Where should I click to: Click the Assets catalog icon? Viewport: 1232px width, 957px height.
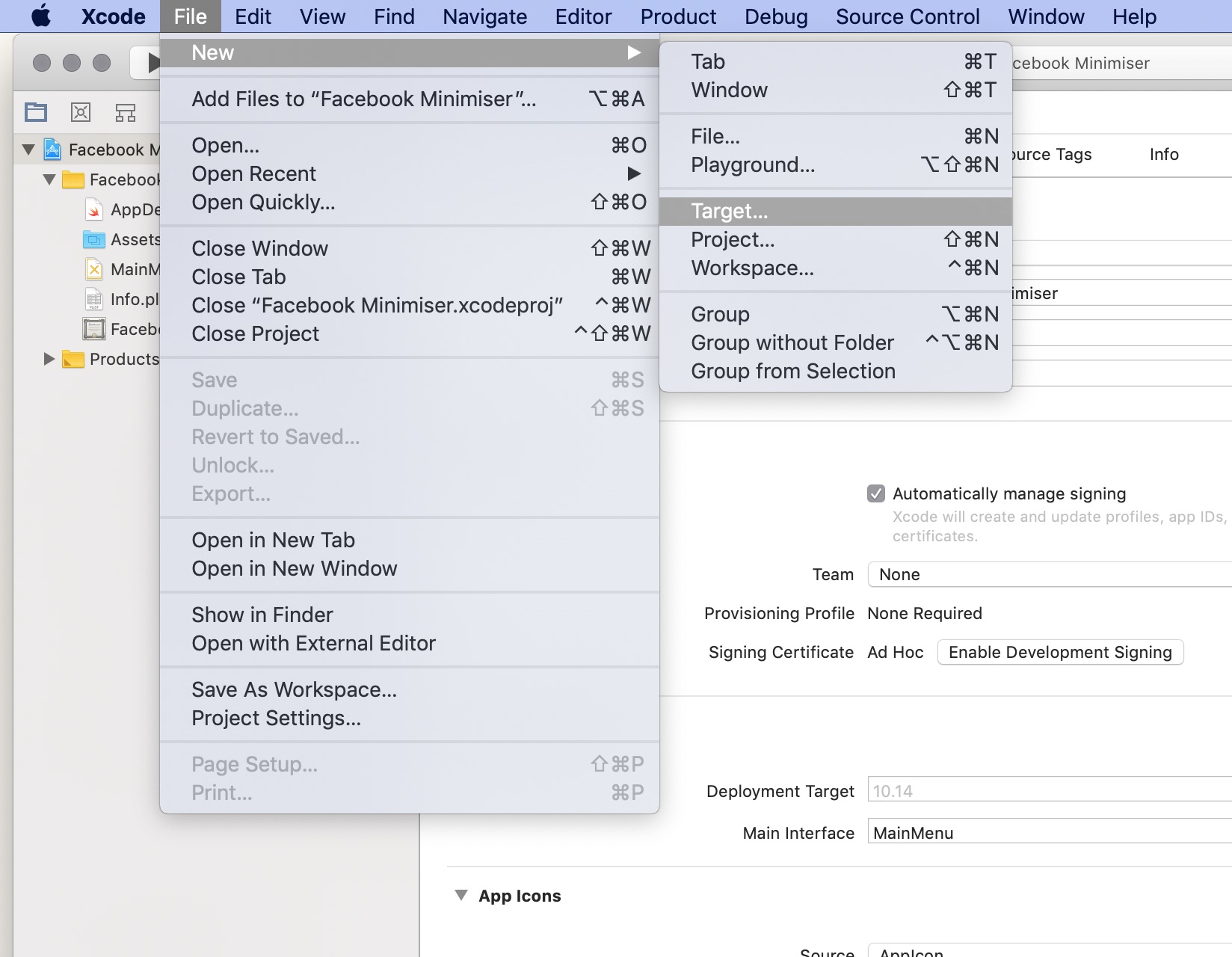pyautogui.click(x=93, y=239)
